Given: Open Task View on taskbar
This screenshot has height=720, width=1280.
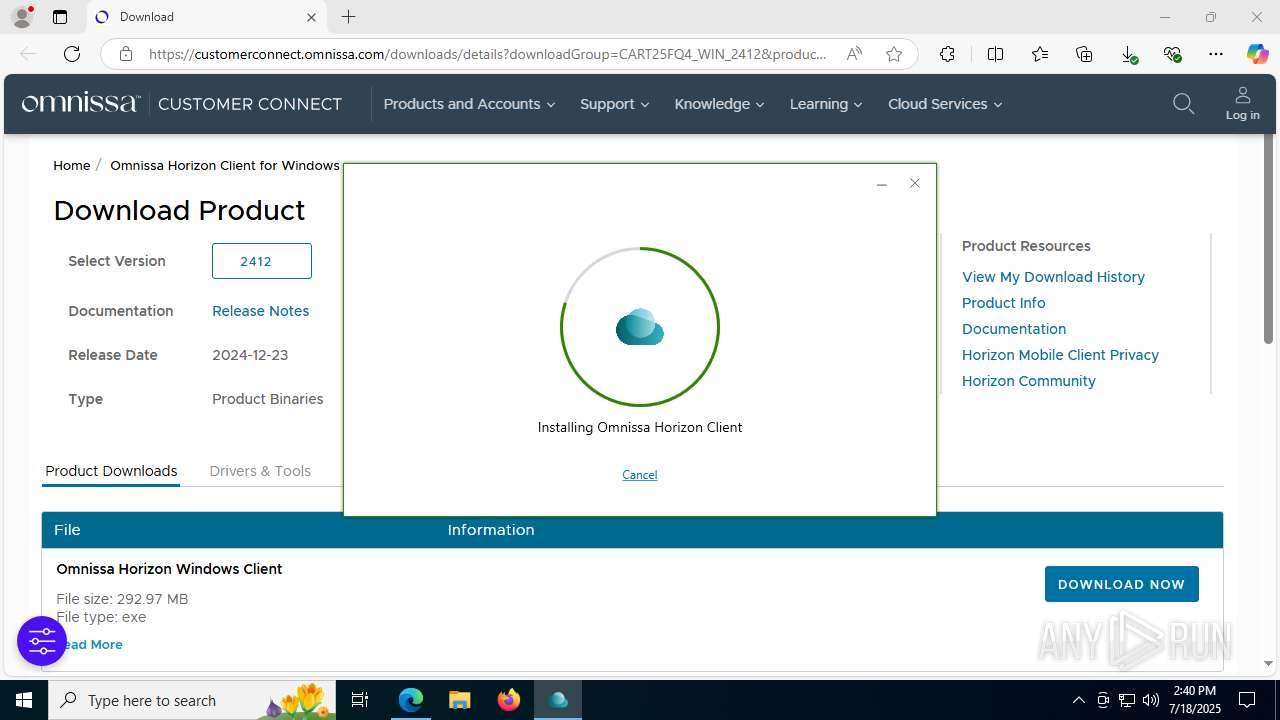Looking at the screenshot, I should [361, 700].
